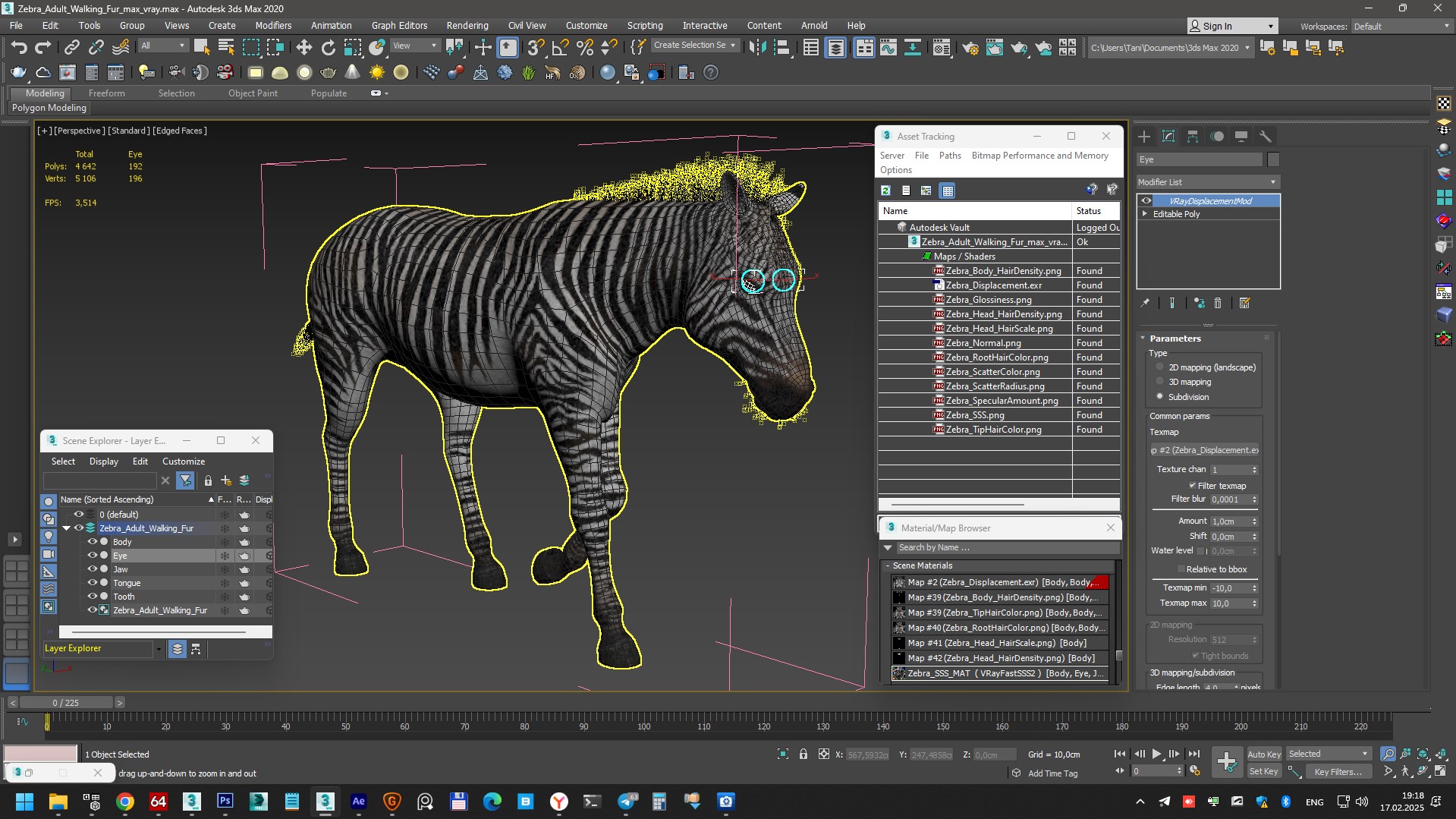Open the selection filter All dropdown

162,46
